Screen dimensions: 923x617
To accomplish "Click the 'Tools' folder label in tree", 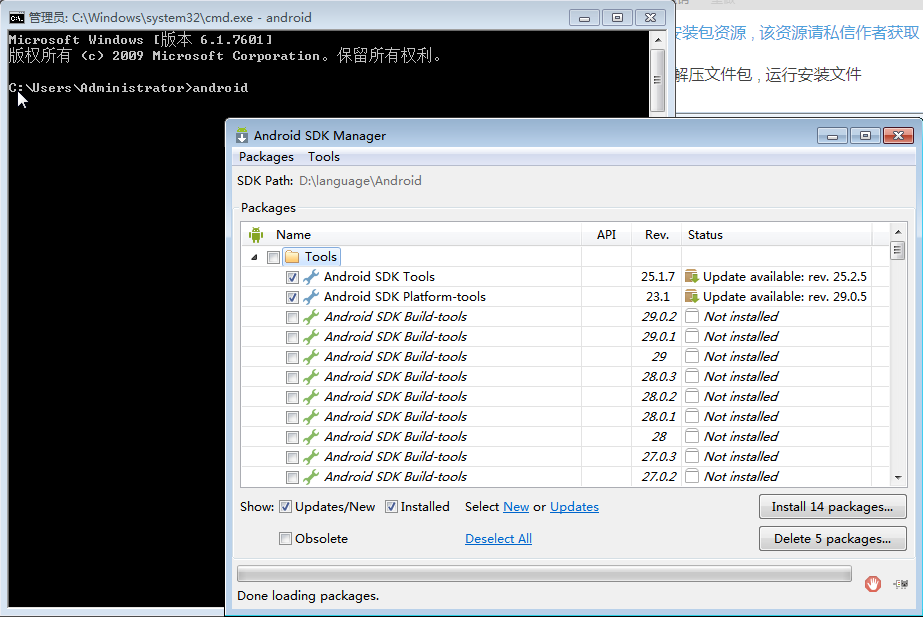I will (x=321, y=257).
